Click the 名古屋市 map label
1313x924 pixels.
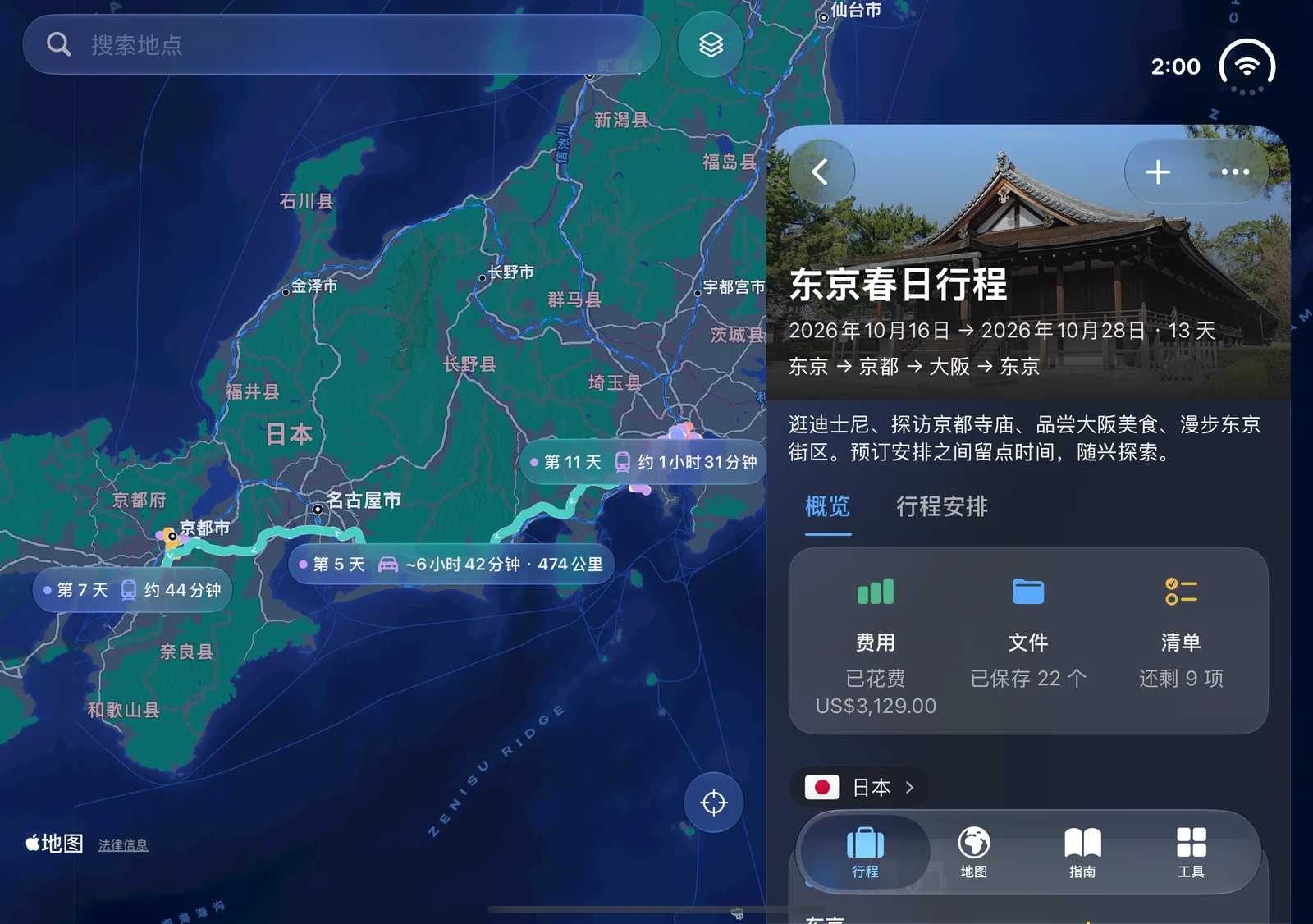click(x=364, y=500)
